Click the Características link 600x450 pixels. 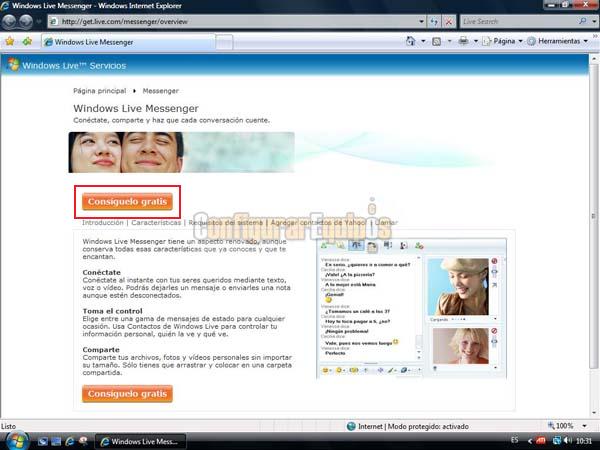click(x=156, y=222)
